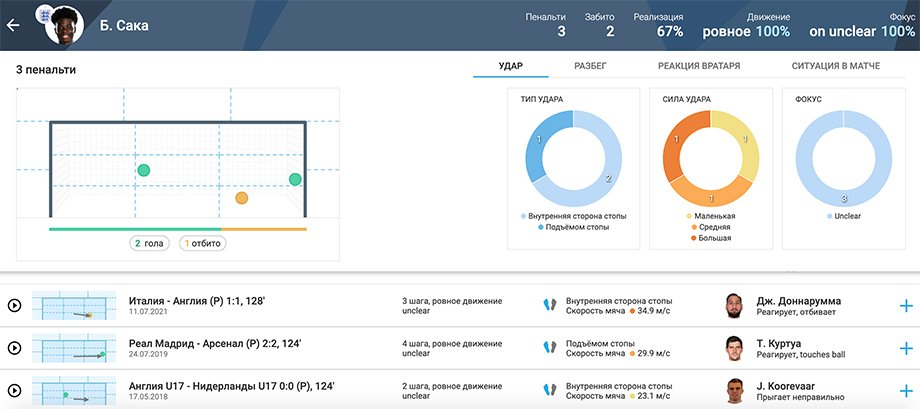Open Courtois goalkeeper photo
920x409 pixels.
pyautogui.click(x=734, y=348)
